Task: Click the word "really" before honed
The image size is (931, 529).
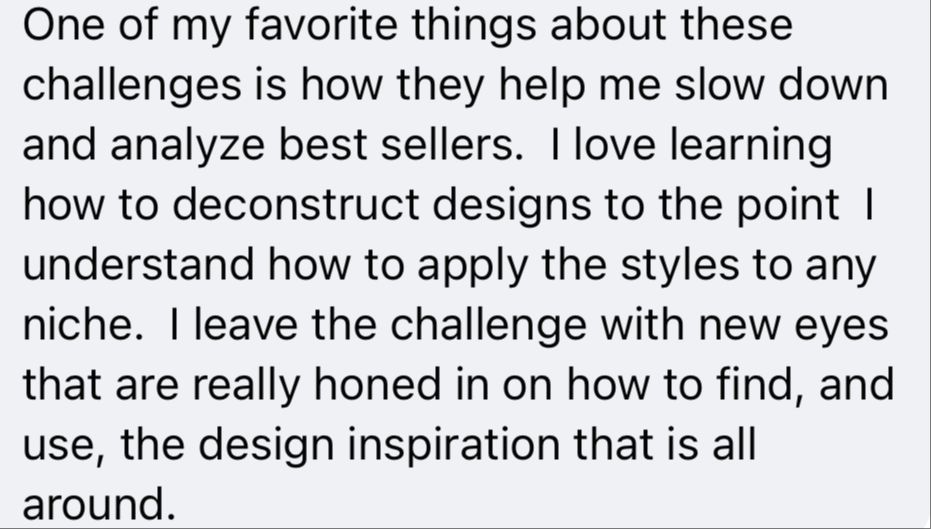Action: tap(246, 384)
